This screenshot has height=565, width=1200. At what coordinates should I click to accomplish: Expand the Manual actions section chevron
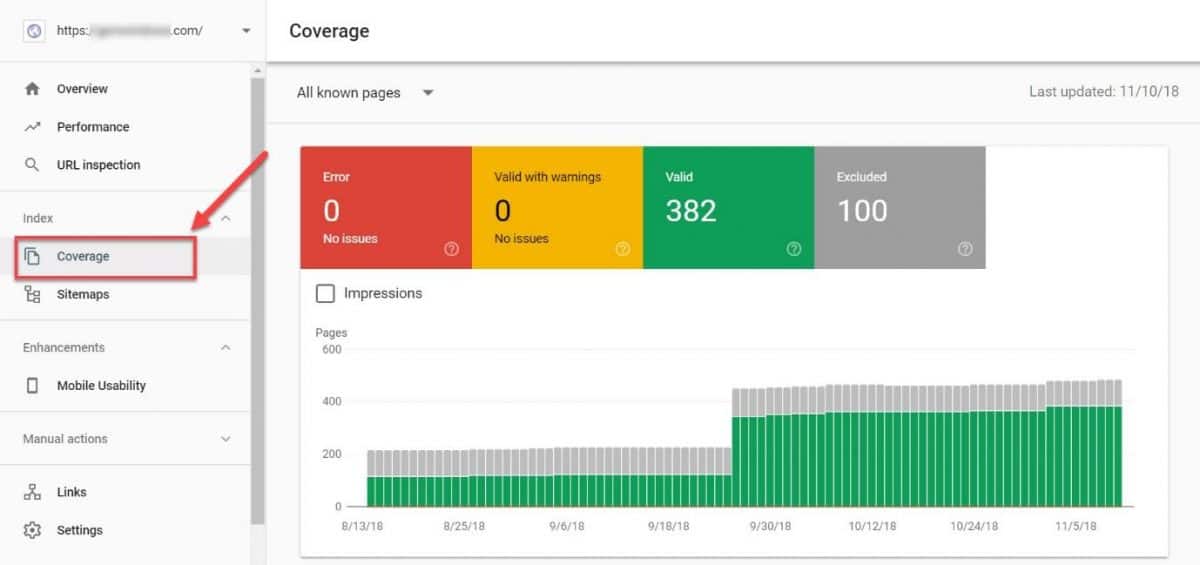point(226,439)
